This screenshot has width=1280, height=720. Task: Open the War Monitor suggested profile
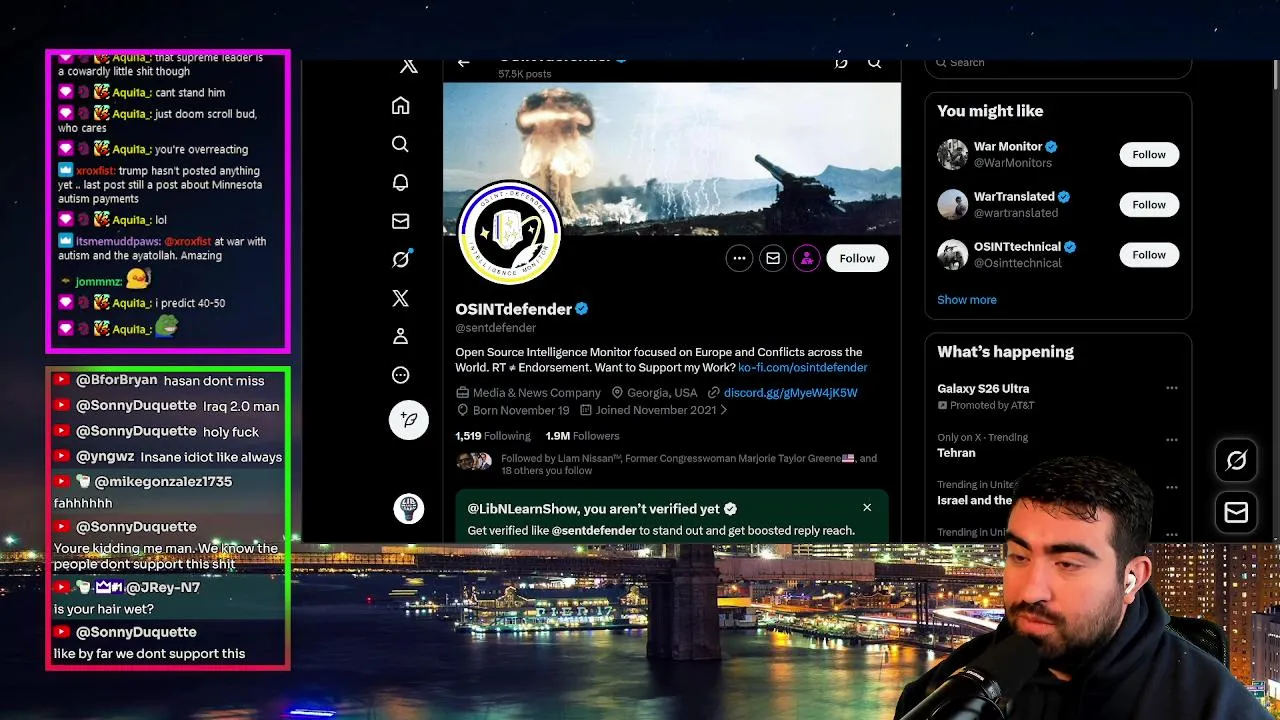point(1008,146)
